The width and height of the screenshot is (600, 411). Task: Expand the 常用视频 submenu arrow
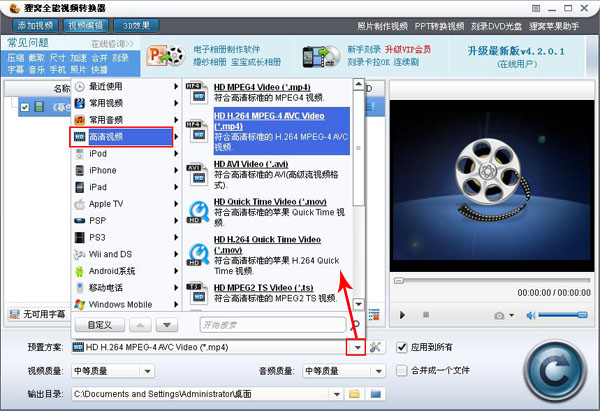click(176, 103)
